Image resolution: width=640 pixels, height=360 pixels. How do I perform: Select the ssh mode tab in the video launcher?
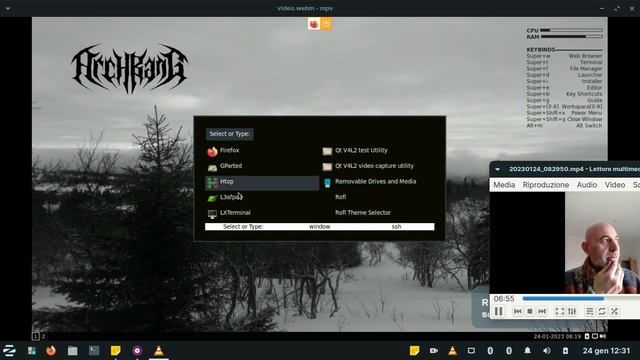point(396,227)
